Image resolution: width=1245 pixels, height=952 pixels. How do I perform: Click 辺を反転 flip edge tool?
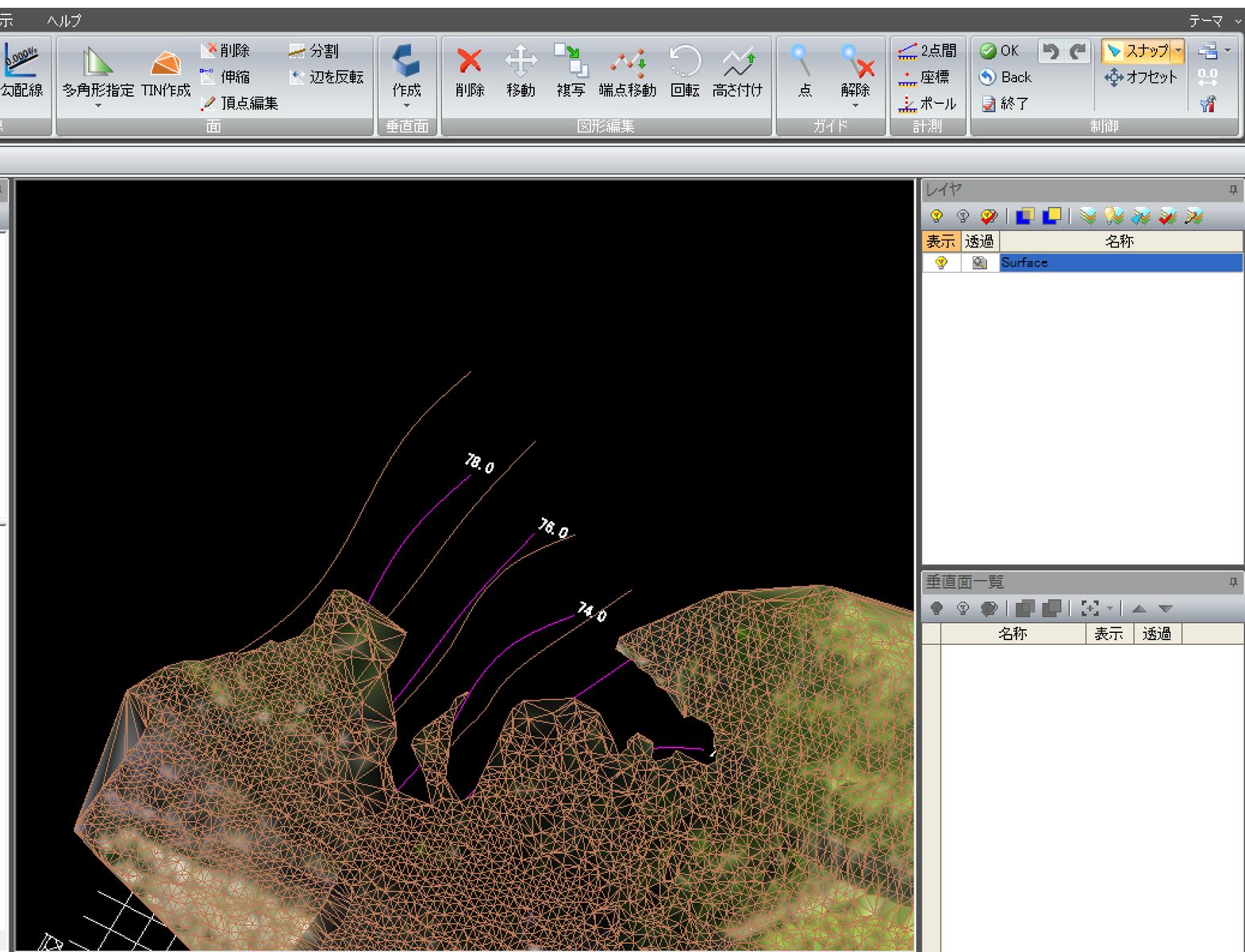(x=326, y=77)
